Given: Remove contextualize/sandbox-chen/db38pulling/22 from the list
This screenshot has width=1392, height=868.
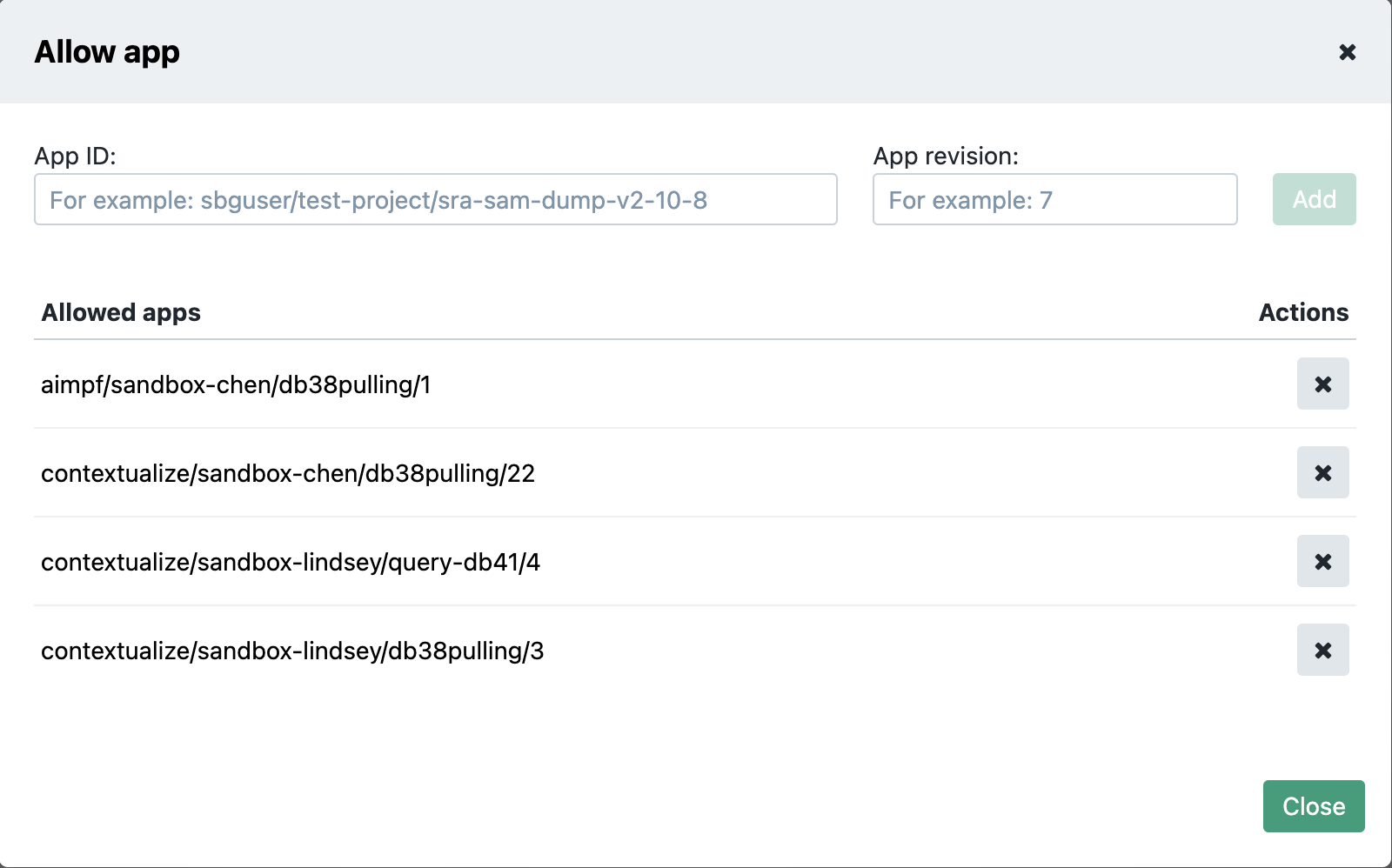Looking at the screenshot, I should click(x=1322, y=472).
